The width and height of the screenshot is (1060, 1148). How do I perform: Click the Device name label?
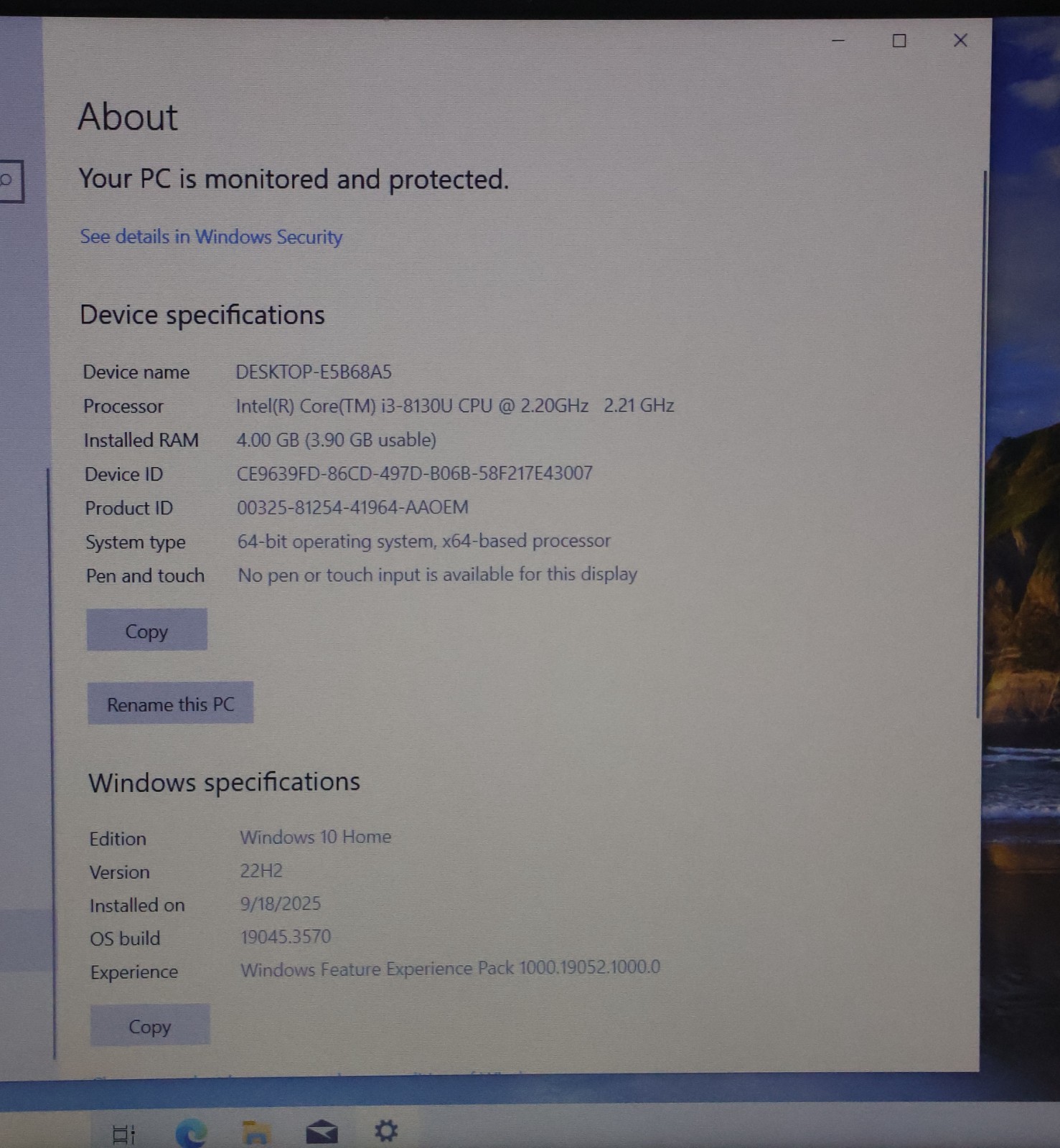(136, 372)
